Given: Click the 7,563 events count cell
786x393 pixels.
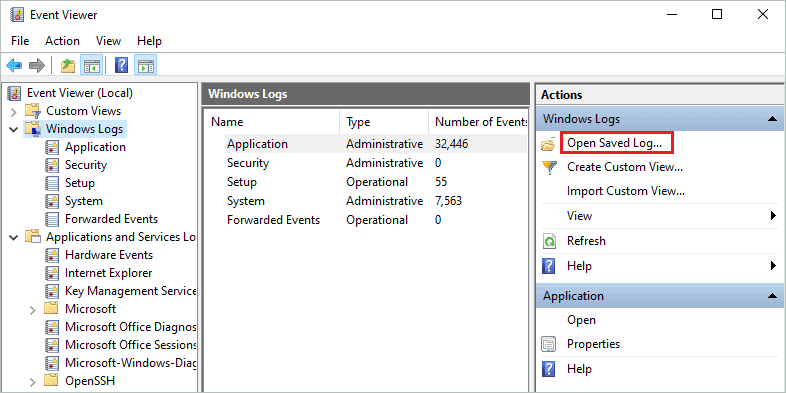Looking at the screenshot, I should (448, 201).
